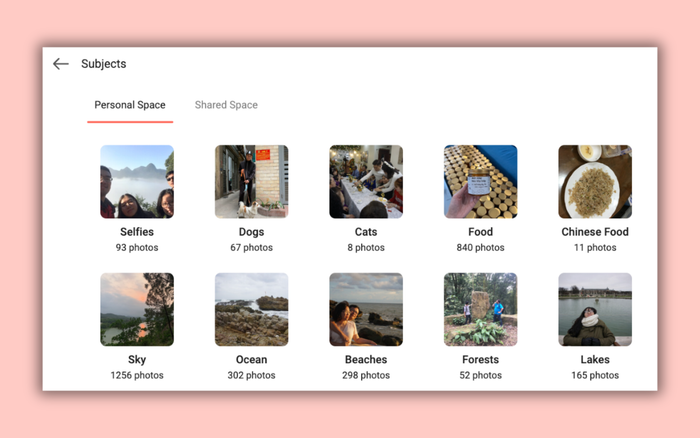
Task: Click the '840 photos' count
Action: coord(480,247)
